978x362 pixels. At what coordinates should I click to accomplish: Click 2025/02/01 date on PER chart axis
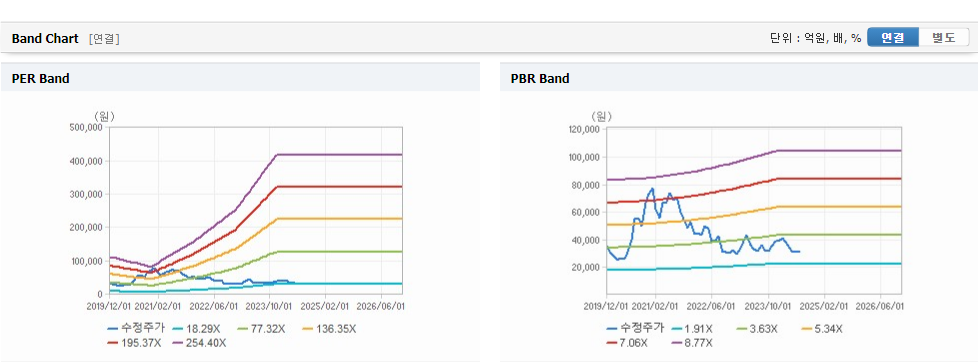pos(326,306)
